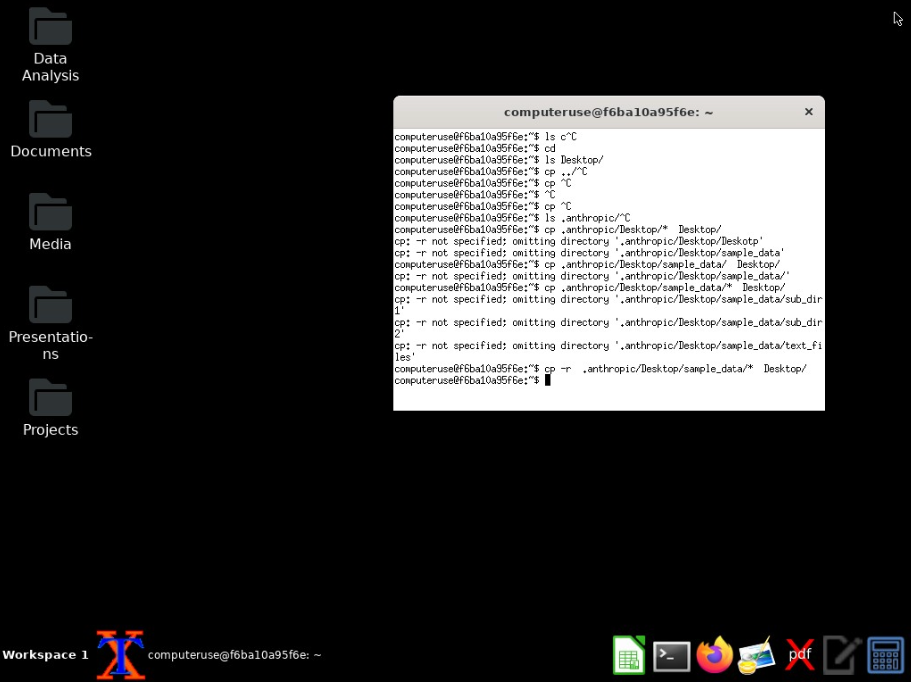Click the 'ls Desktop/' command line
The image size is (916, 698).
[x=500, y=161]
